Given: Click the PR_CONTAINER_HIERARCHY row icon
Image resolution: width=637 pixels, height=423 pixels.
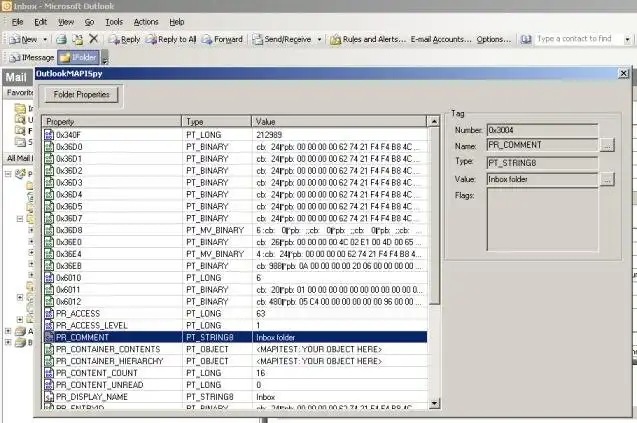Looking at the screenshot, I should [49, 361].
